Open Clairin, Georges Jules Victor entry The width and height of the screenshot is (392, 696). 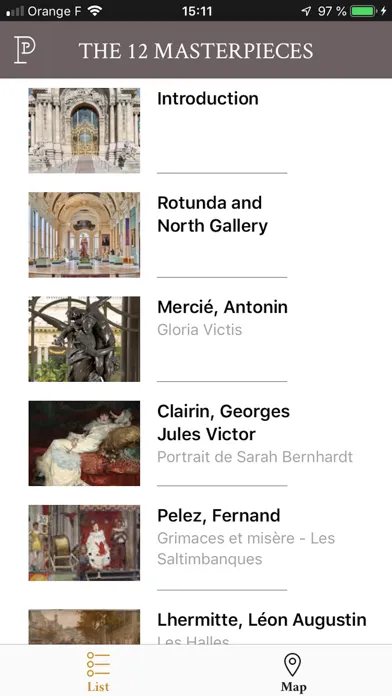point(196,443)
